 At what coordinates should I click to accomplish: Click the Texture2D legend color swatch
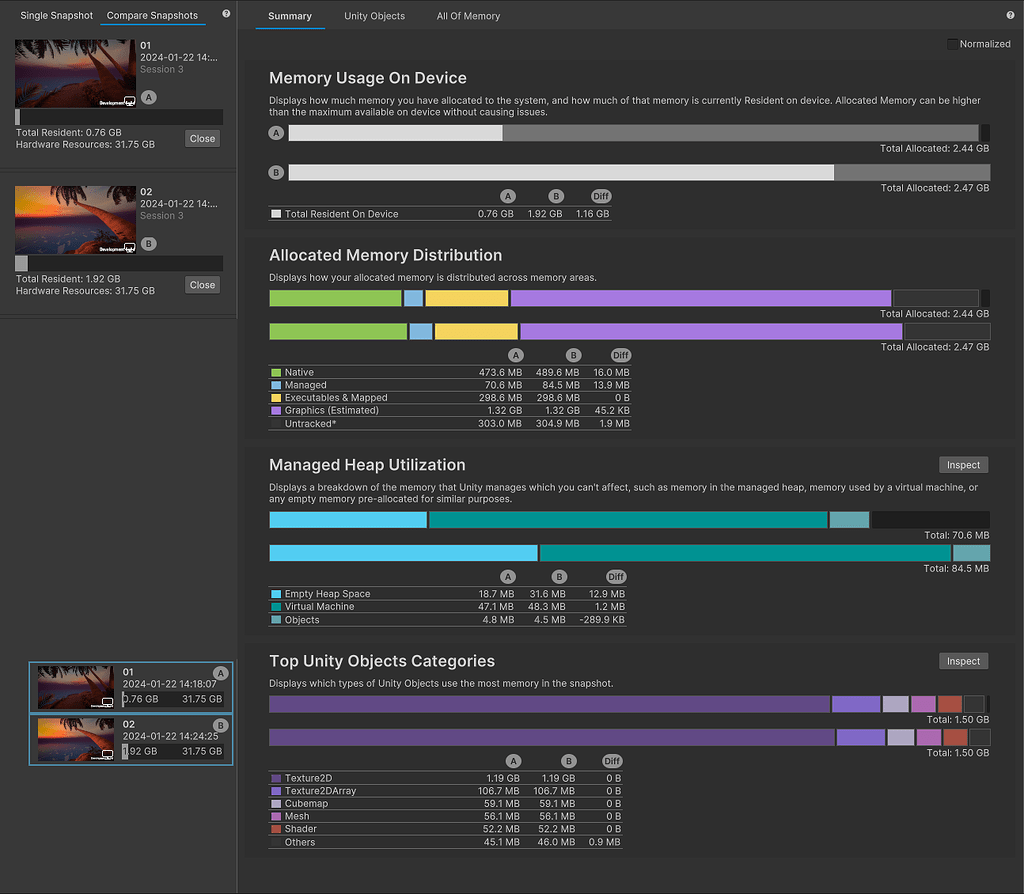276,779
